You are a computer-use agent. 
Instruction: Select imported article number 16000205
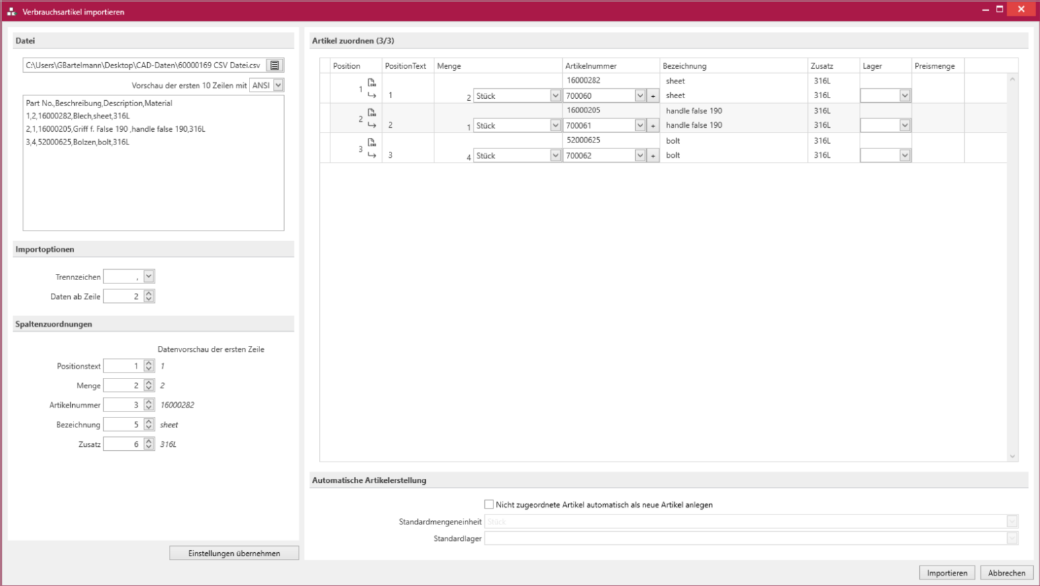(583, 110)
